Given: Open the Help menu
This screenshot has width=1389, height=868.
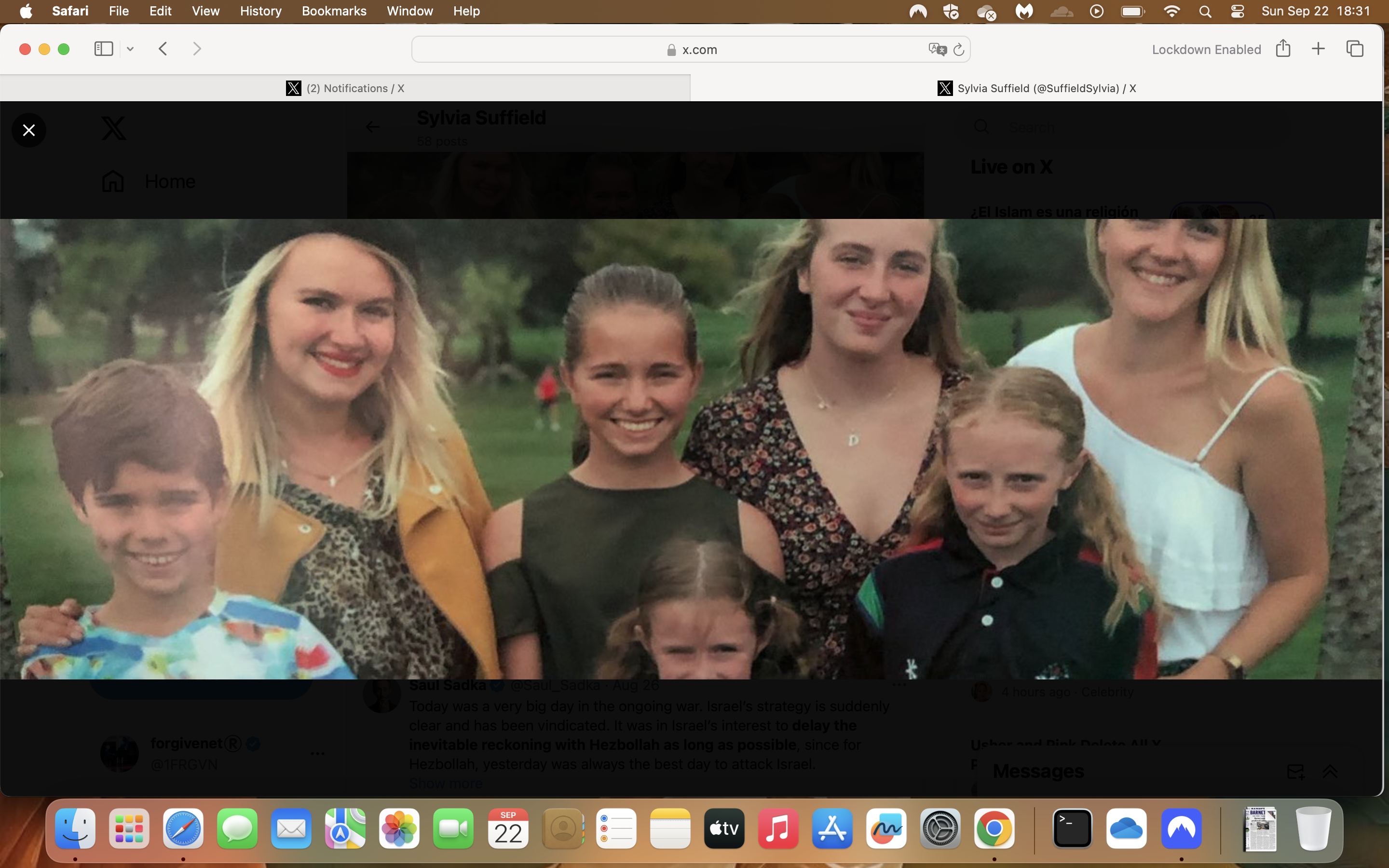Looking at the screenshot, I should (x=466, y=11).
